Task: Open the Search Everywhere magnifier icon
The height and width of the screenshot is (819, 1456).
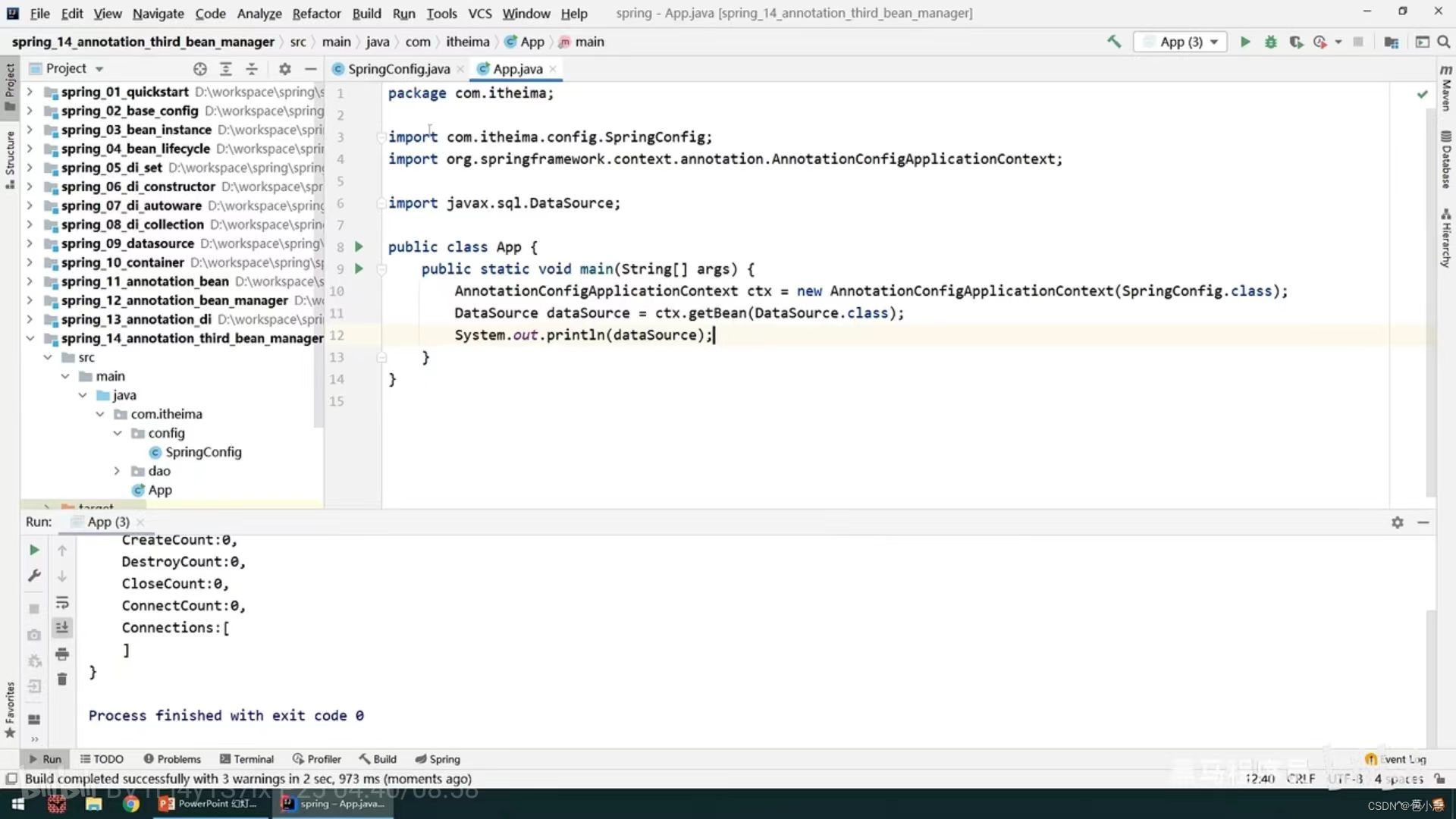Action: click(x=1443, y=42)
